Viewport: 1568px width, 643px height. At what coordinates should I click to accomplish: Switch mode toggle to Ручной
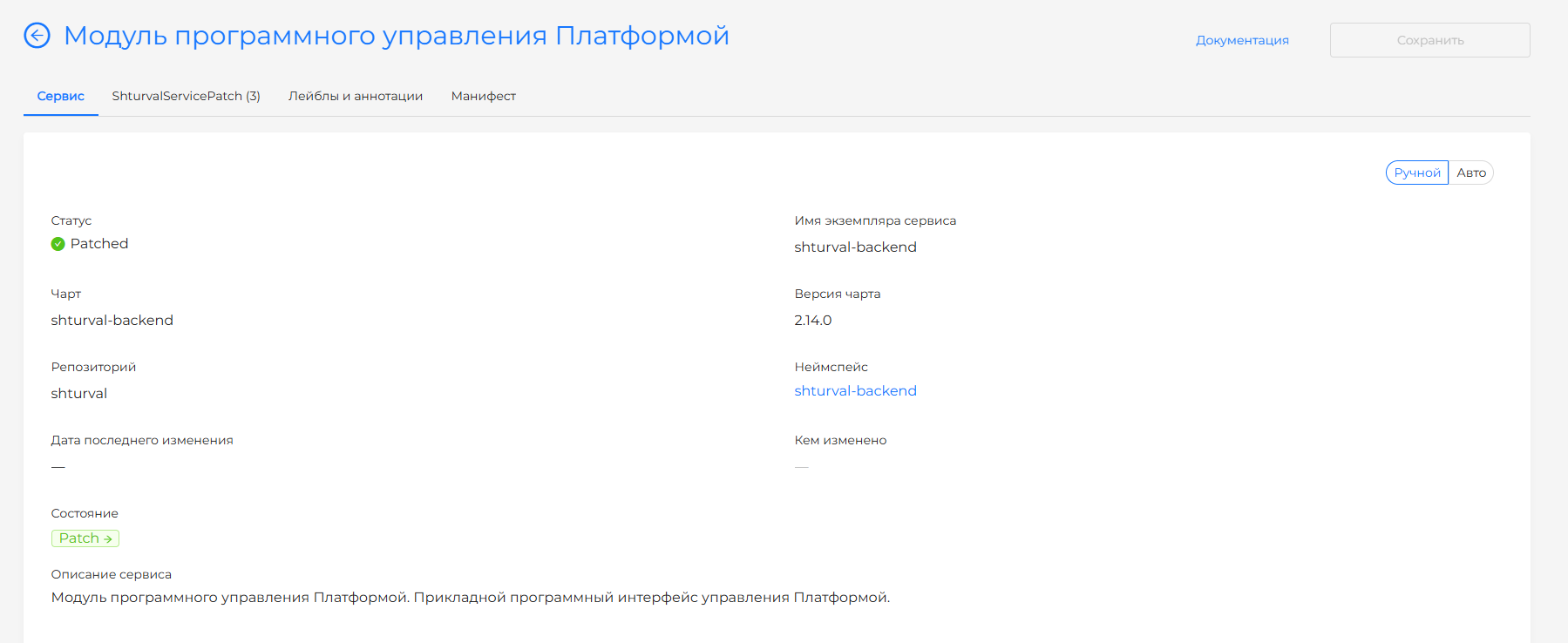pos(1417,173)
